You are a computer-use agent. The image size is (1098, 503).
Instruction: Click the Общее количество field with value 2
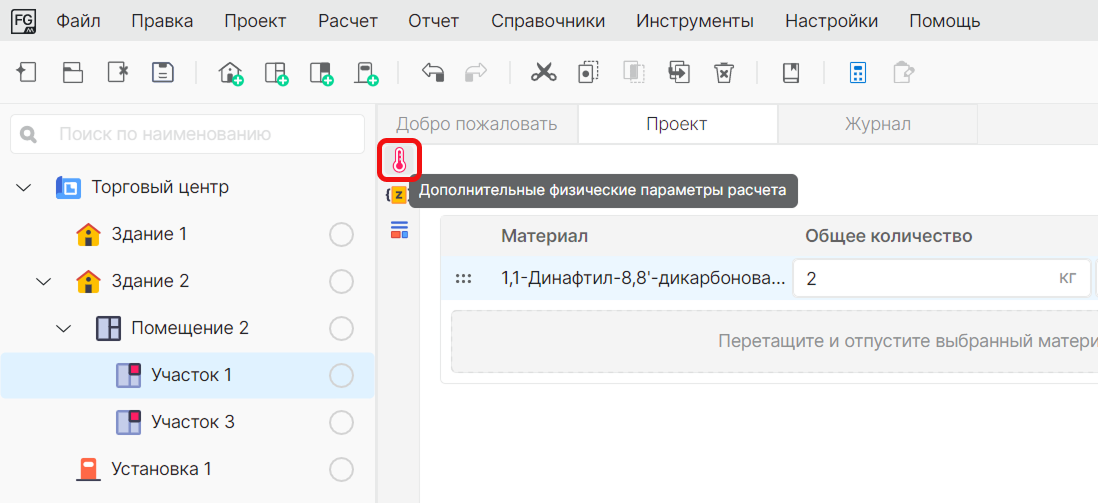tap(941, 279)
